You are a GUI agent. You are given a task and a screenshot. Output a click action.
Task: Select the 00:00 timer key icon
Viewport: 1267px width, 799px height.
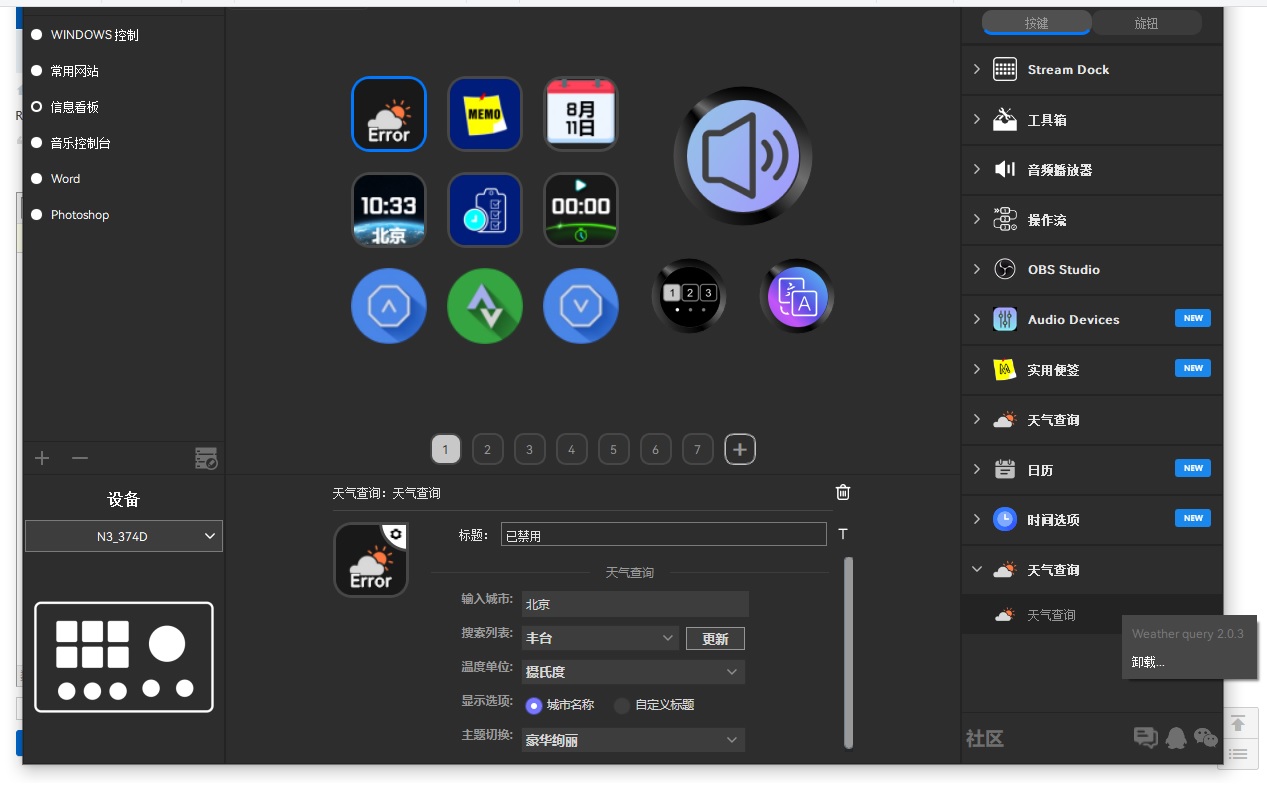(x=581, y=210)
